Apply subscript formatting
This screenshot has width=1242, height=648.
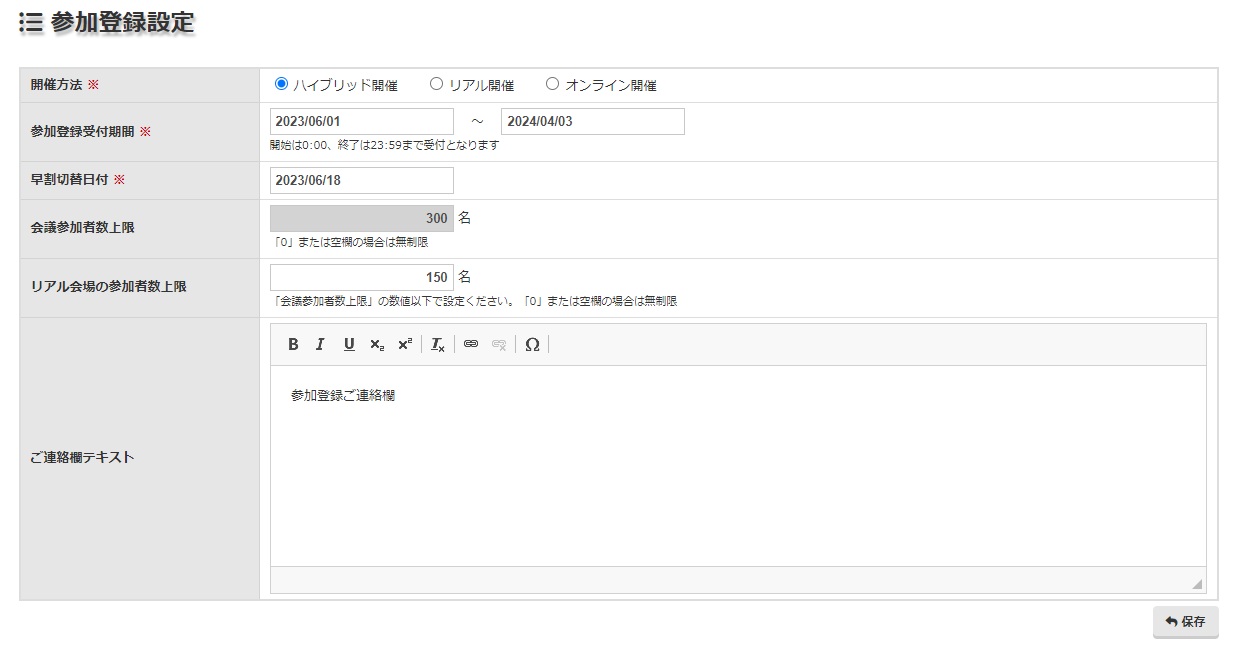376,344
